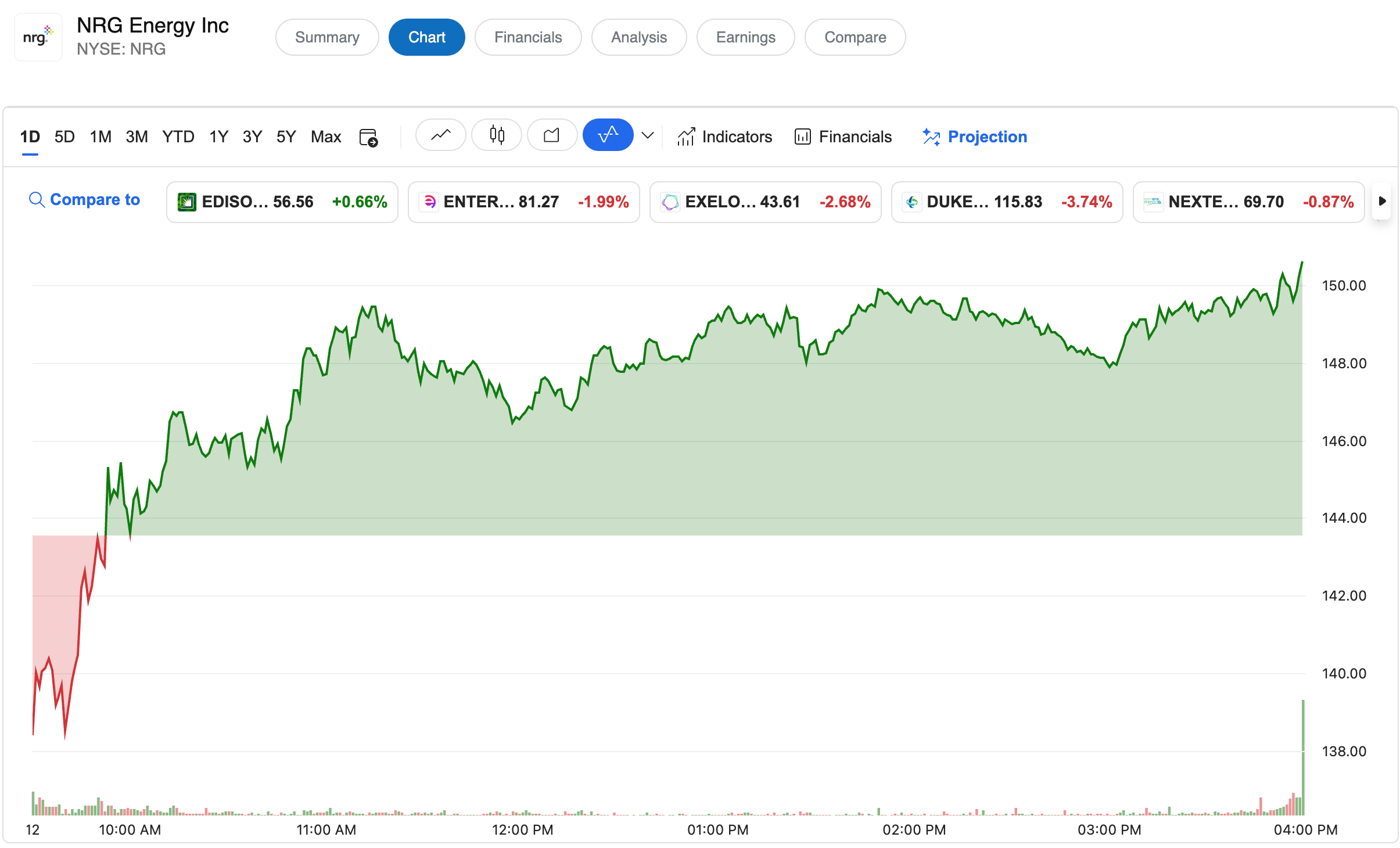Open the Compare tab
The height and width of the screenshot is (848, 1400).
(855, 37)
